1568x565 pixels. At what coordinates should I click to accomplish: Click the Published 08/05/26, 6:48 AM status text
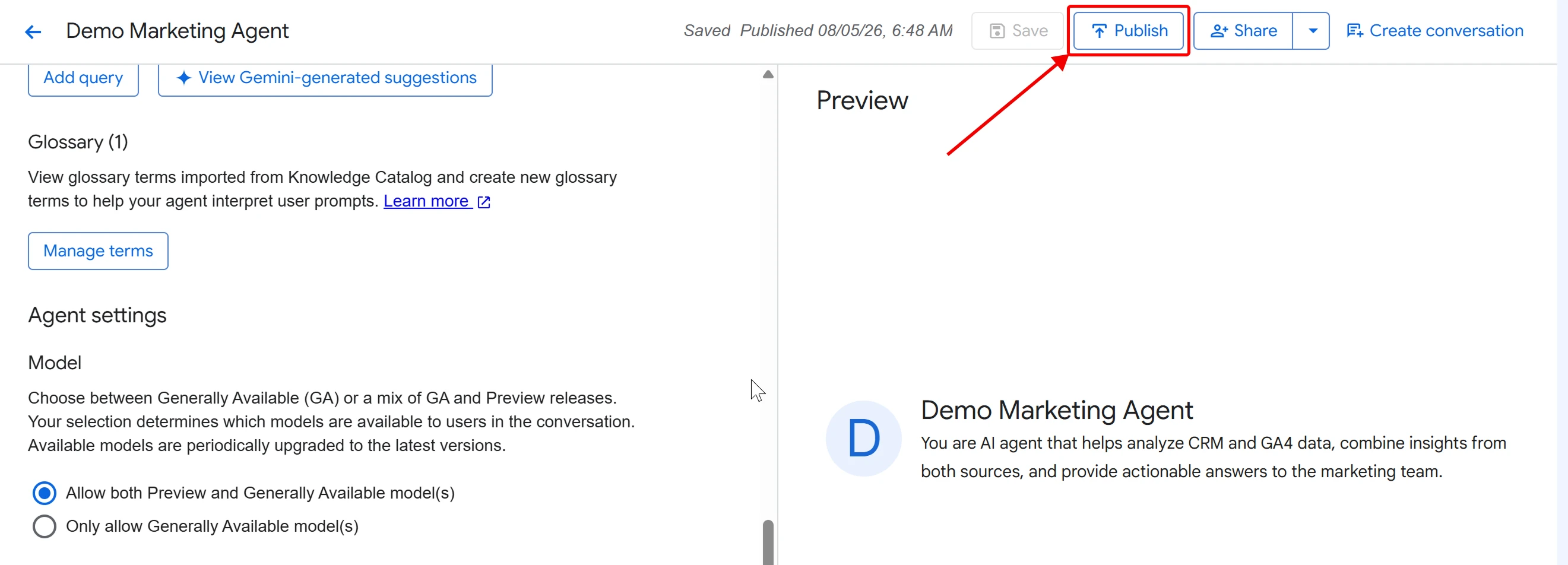[x=846, y=30]
